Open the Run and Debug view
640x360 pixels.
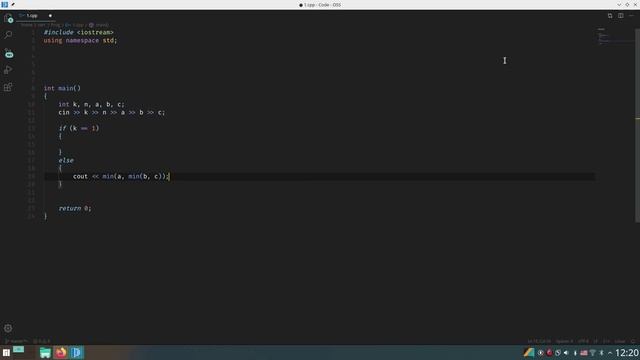point(8,70)
